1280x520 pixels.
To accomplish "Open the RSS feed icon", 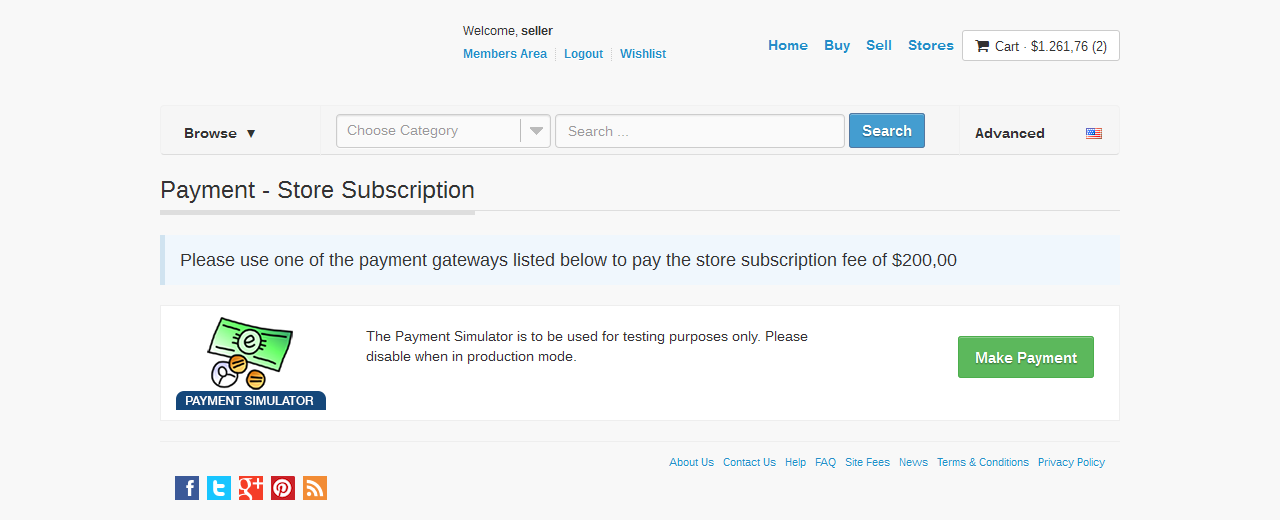I will 315,488.
